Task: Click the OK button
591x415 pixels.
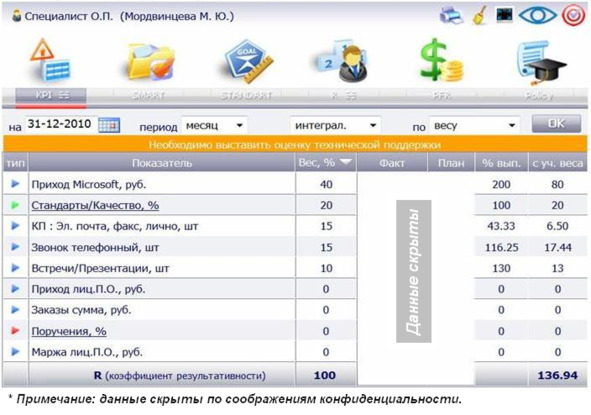Action: [x=556, y=124]
